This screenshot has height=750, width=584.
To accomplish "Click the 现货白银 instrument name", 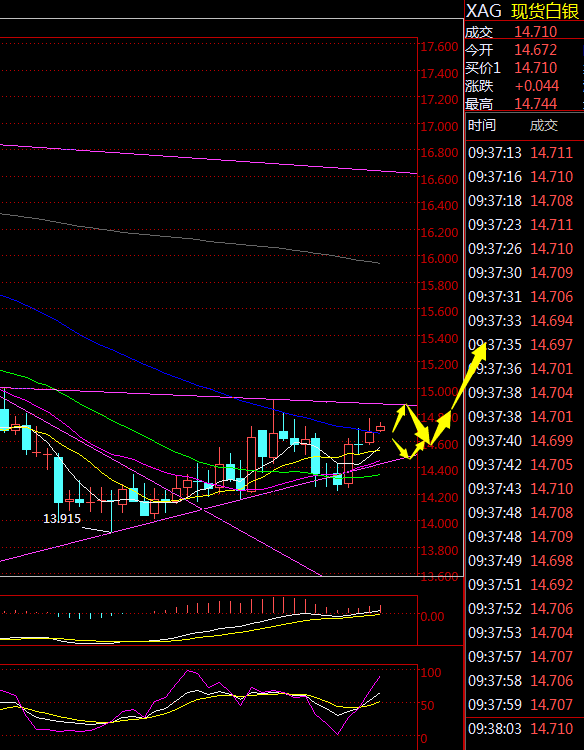I will point(545,11).
